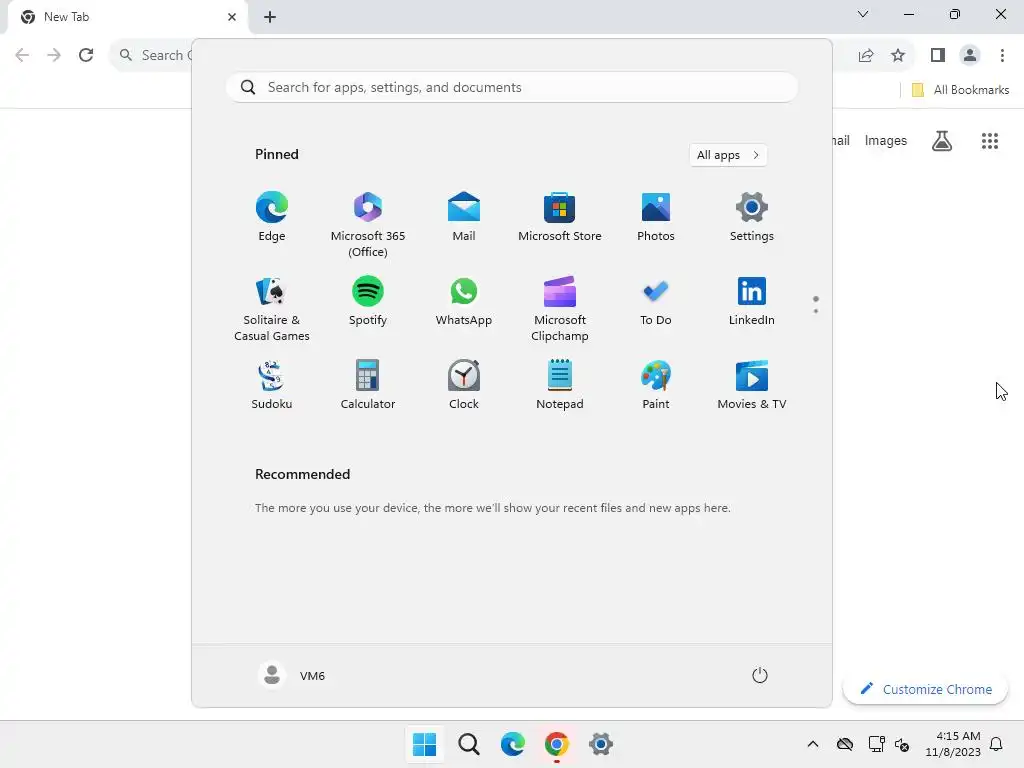1024x768 pixels.
Task: Click the Start menu power button
Action: click(x=760, y=675)
